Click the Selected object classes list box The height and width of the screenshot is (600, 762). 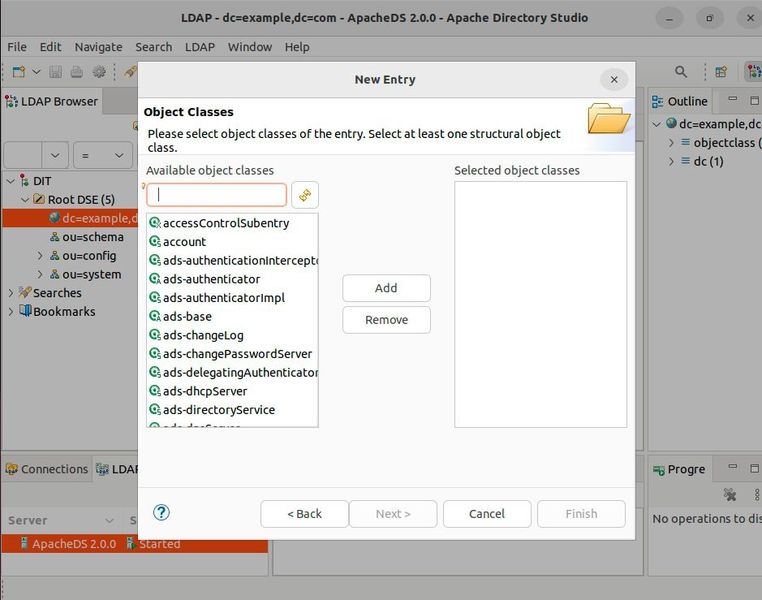click(x=540, y=305)
